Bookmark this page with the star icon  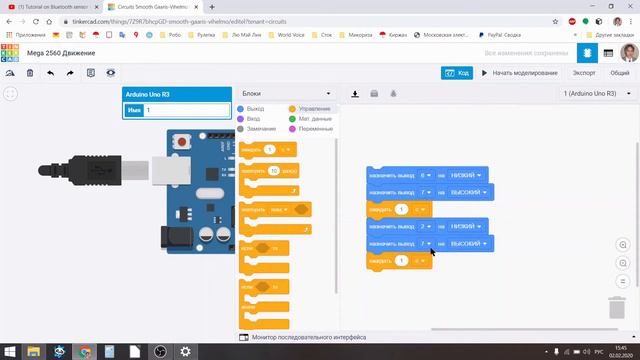point(555,22)
